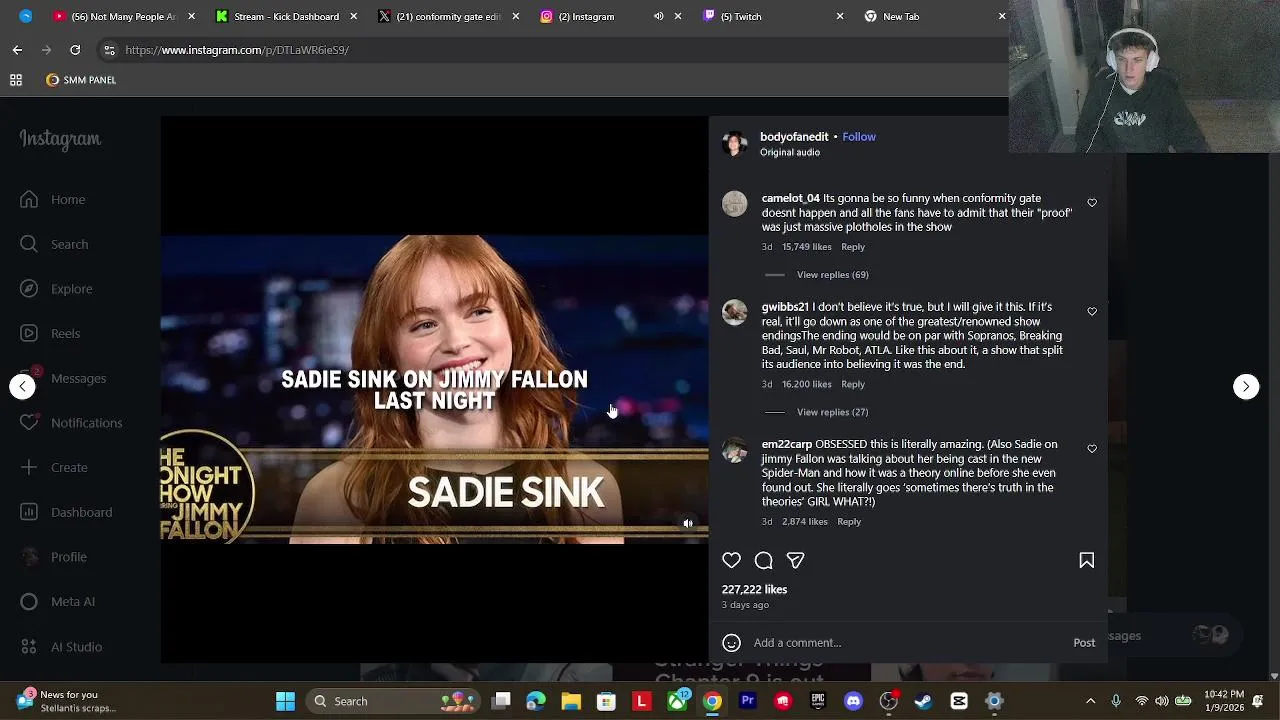Like camelot_04's comment

pyautogui.click(x=1092, y=203)
